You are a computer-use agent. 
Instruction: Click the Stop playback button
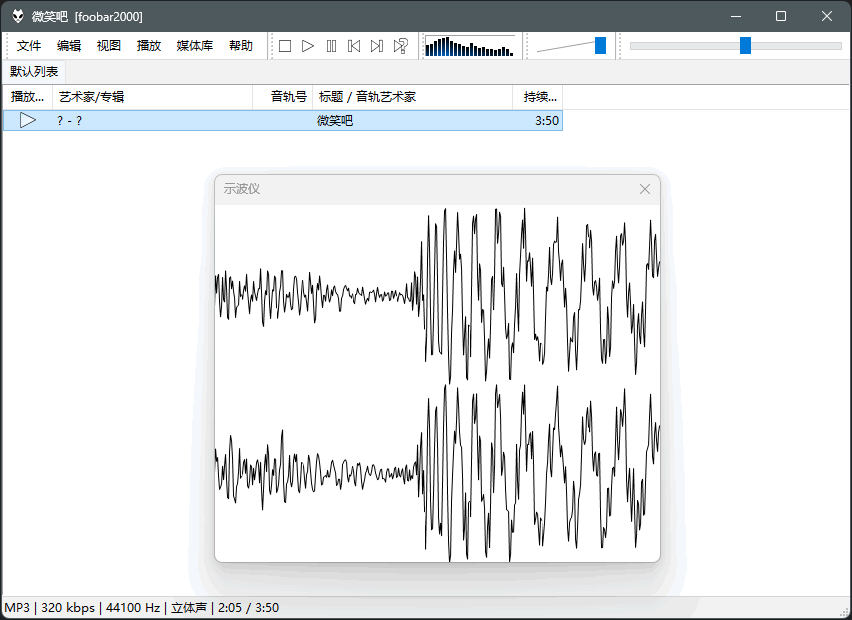(x=285, y=46)
